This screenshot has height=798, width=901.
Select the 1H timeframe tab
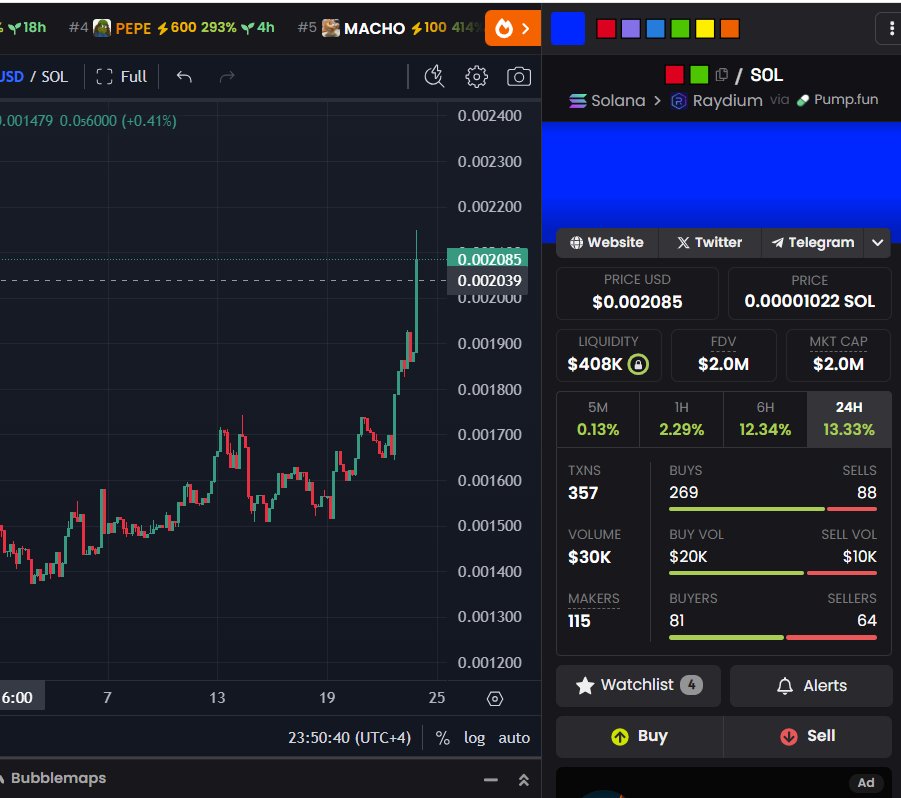(681, 419)
